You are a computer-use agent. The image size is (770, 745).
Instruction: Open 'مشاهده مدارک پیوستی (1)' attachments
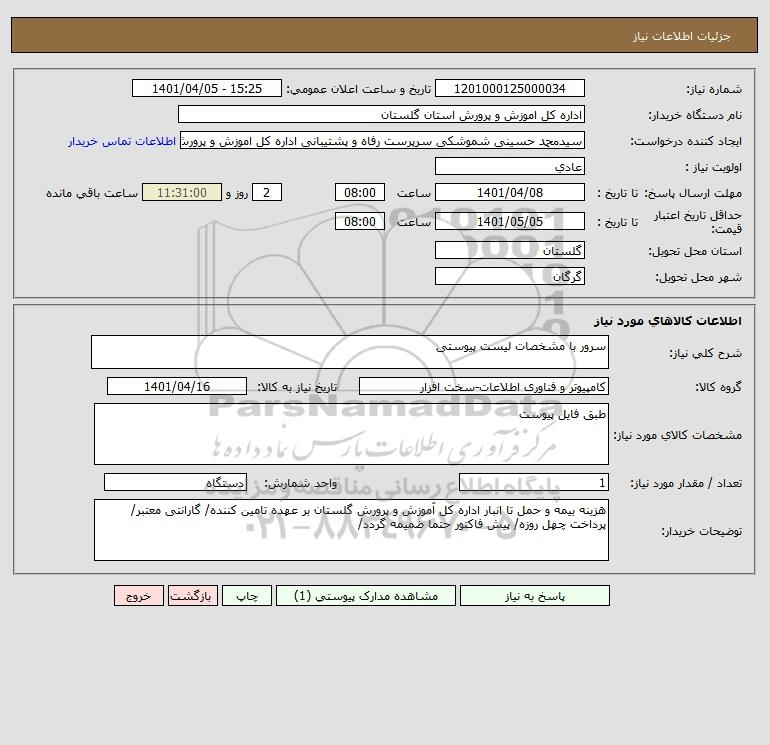[x=366, y=596]
